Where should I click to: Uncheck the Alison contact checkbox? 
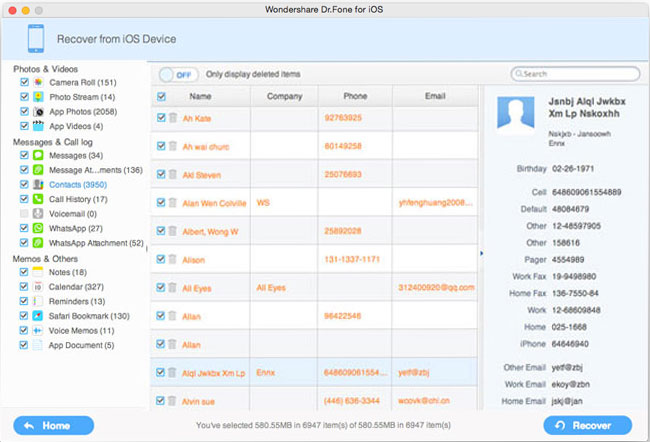tap(160, 259)
